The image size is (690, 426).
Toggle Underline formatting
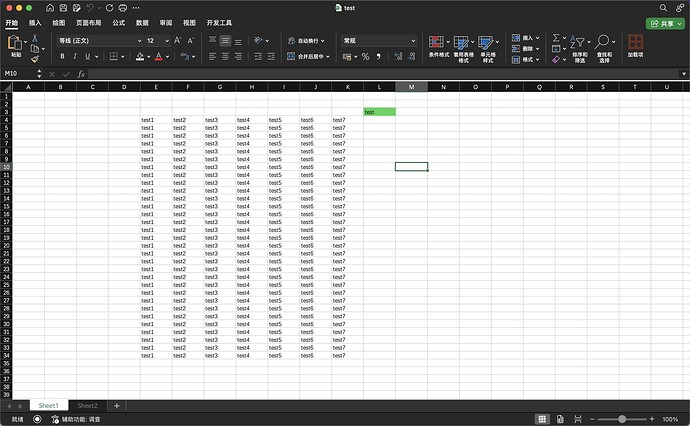coord(88,56)
